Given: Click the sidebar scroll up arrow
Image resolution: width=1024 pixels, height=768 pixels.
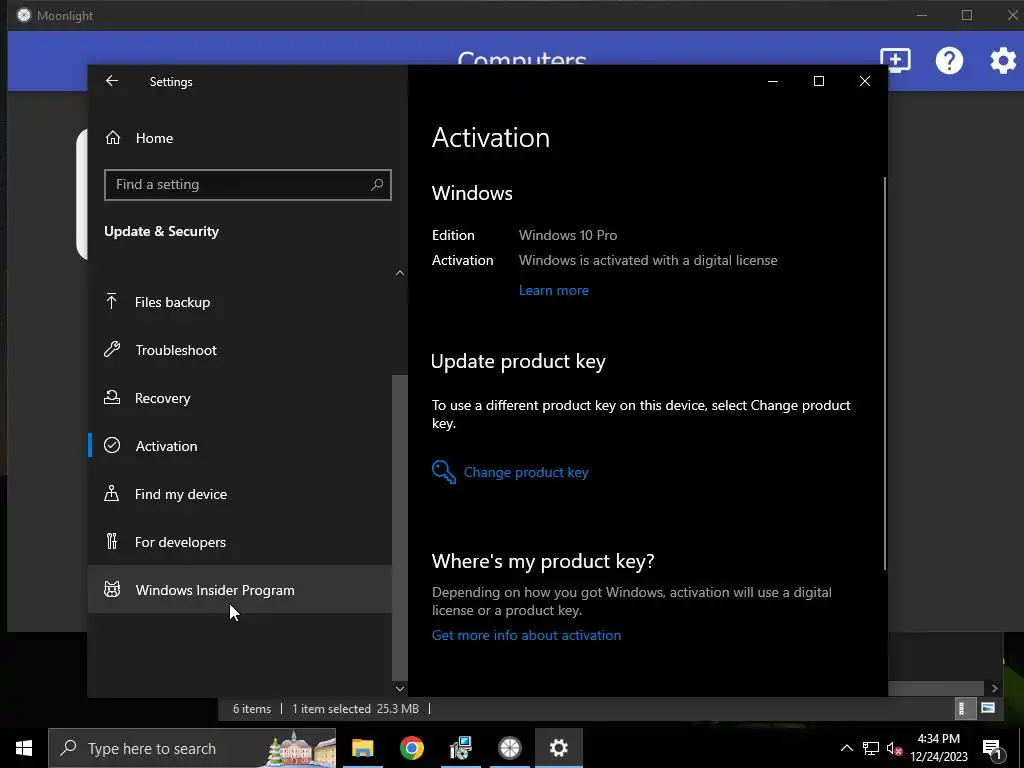Looking at the screenshot, I should click(400, 273).
